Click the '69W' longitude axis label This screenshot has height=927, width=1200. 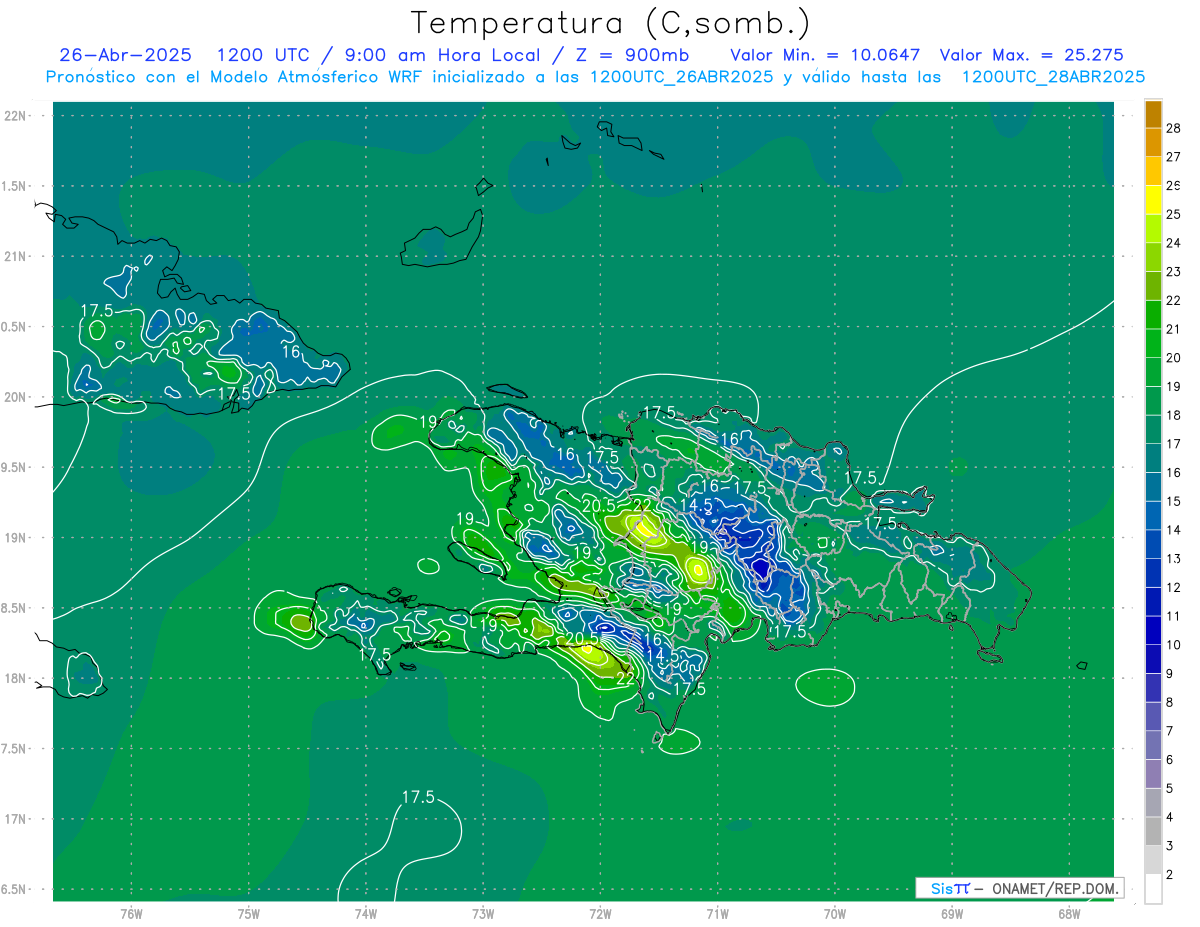pos(952,913)
